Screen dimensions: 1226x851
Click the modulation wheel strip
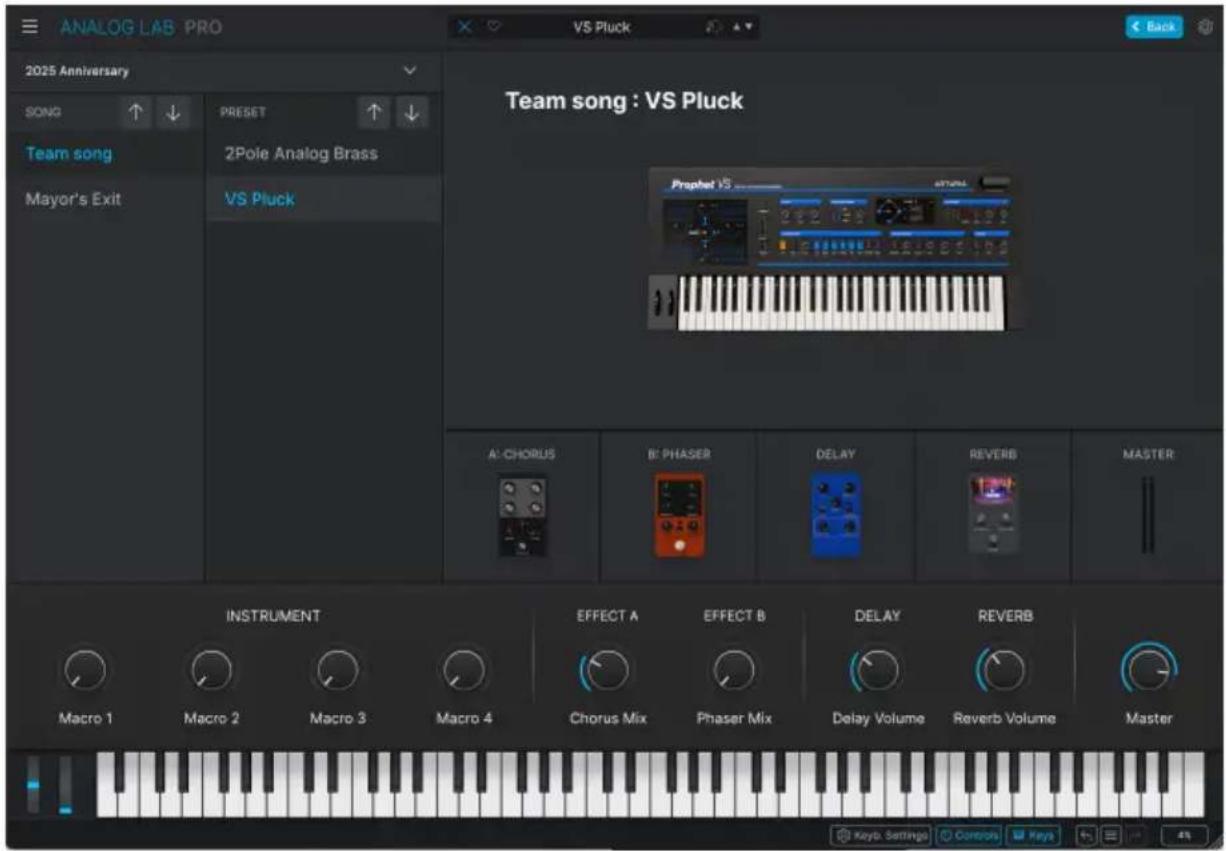pyautogui.click(x=65, y=783)
